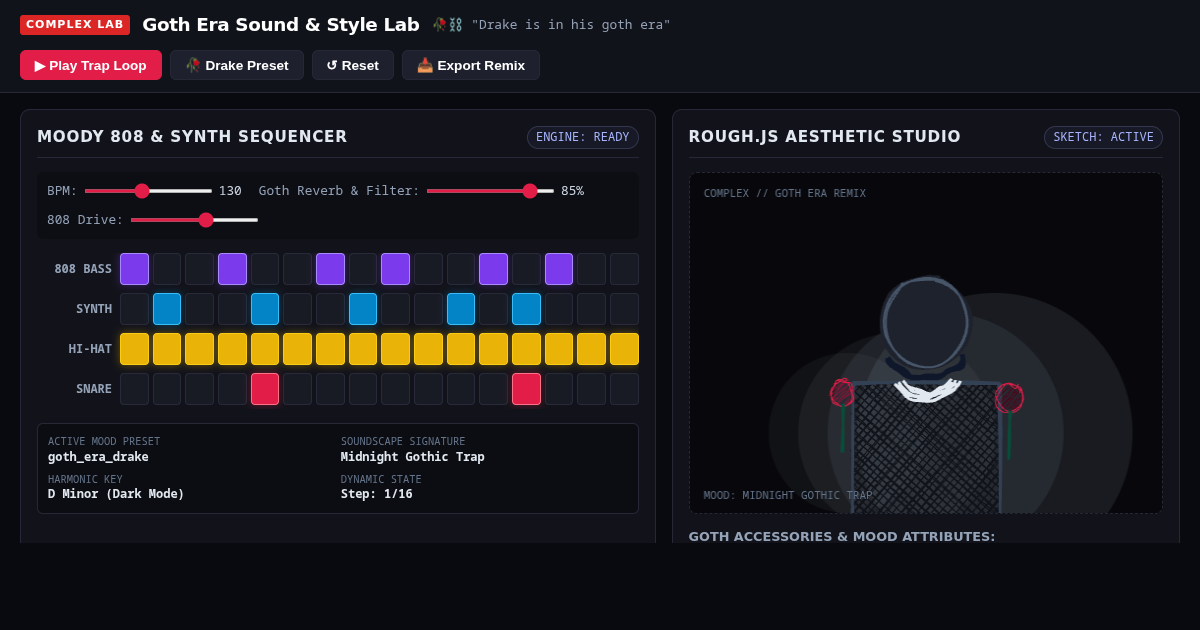The width and height of the screenshot is (1200, 630).
Task: Disable SYNTH step 8
Action: [x=363, y=309]
